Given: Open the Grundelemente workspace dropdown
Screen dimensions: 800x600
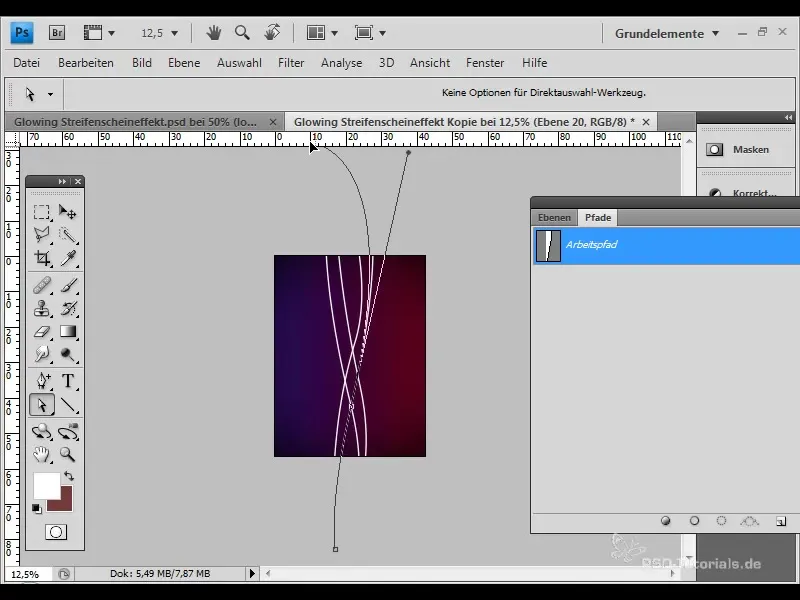Looking at the screenshot, I should [x=667, y=34].
